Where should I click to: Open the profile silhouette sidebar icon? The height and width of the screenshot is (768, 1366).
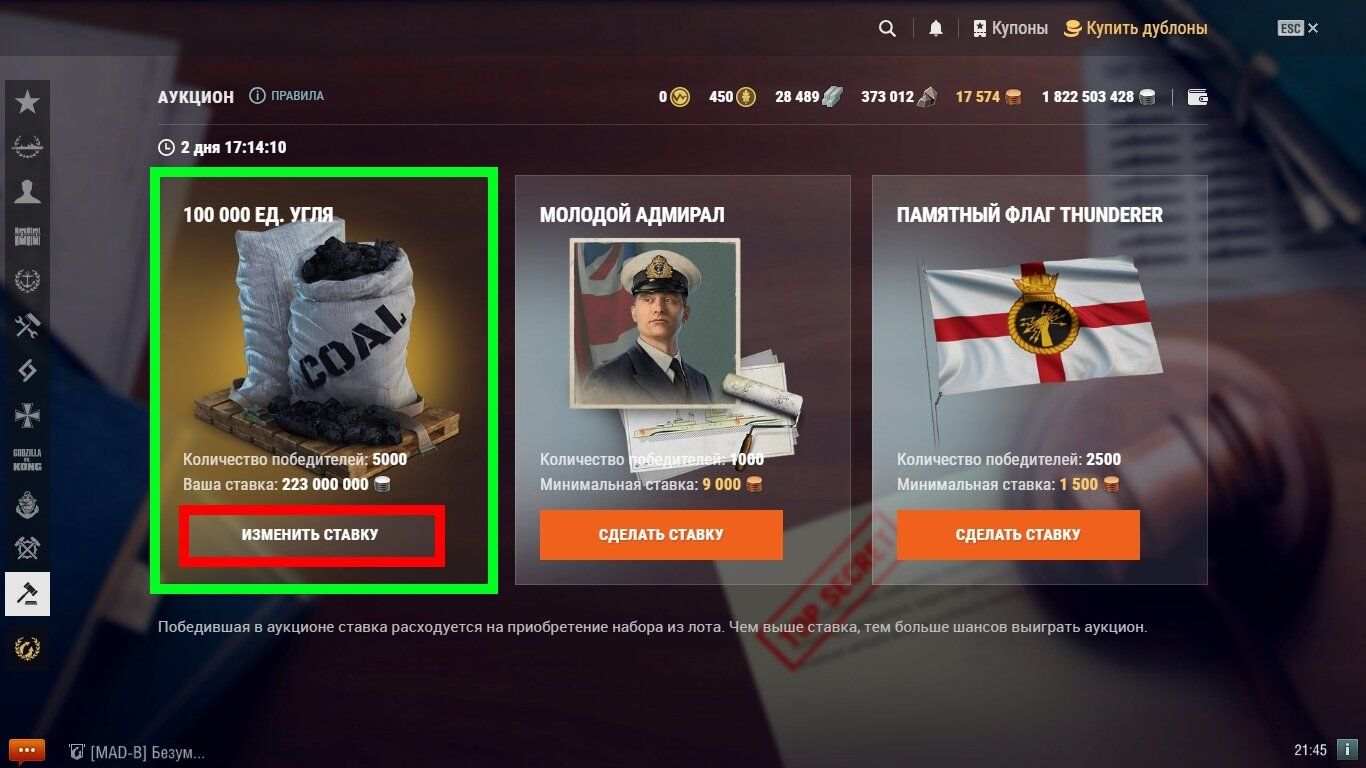coord(27,192)
